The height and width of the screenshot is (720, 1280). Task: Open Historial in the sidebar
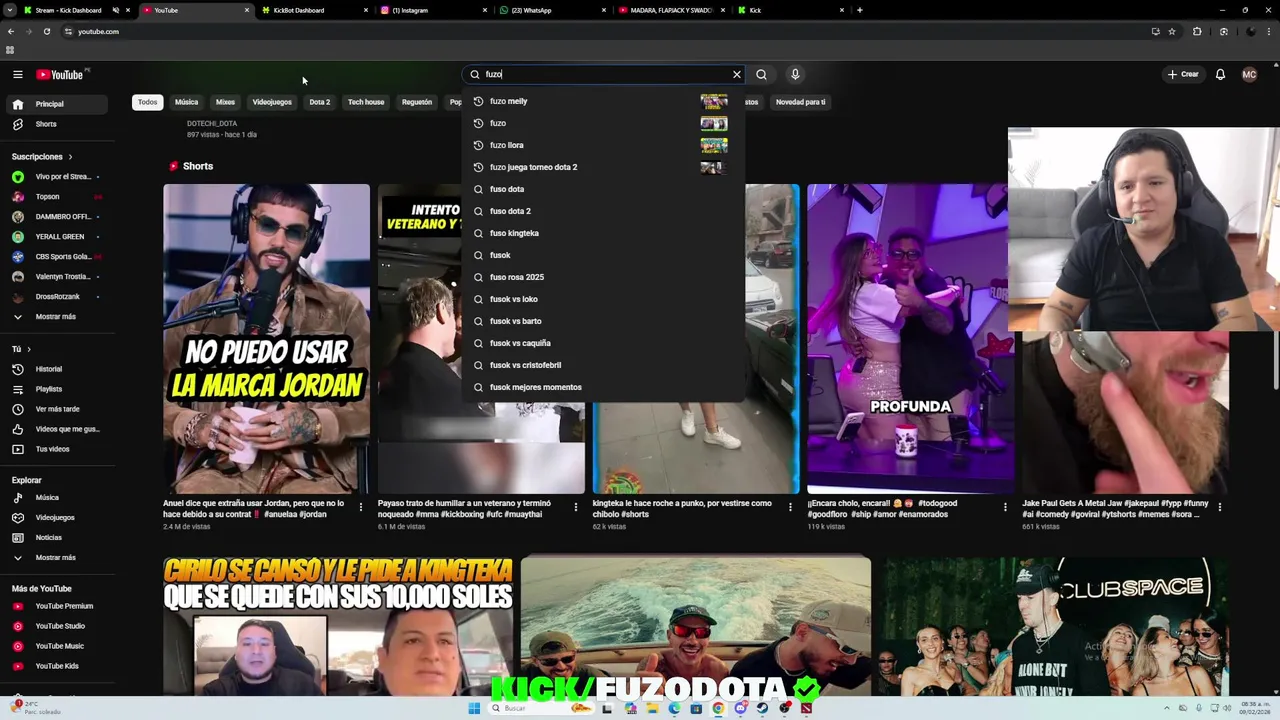[x=58, y=369]
